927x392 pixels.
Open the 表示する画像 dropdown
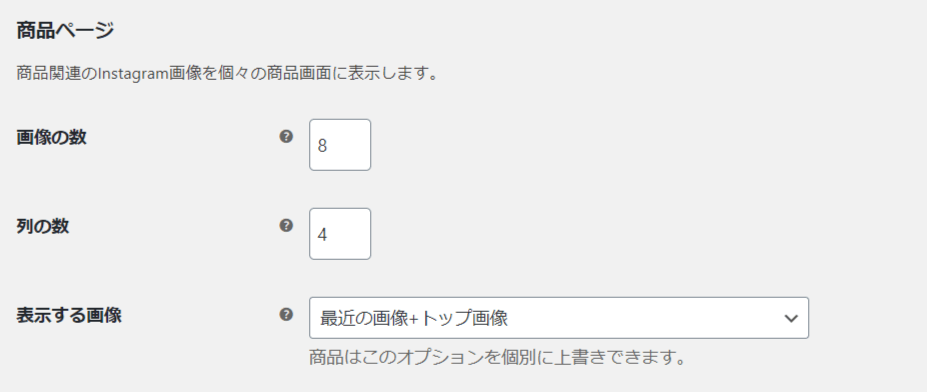click(559, 318)
